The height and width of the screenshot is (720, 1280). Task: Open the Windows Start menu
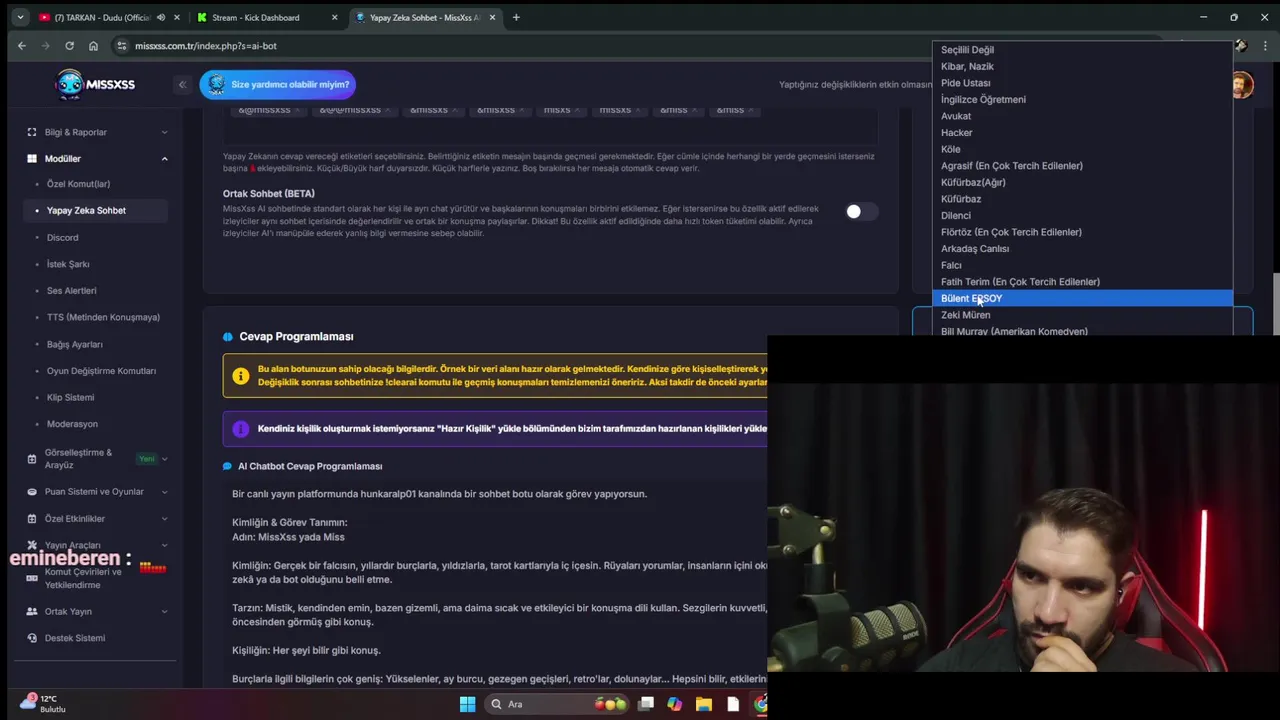click(x=467, y=704)
